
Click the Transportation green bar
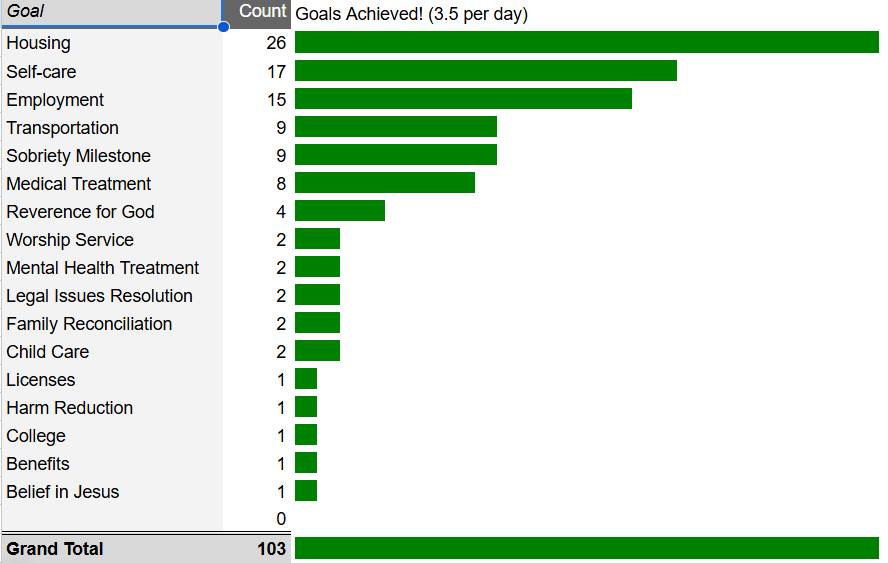click(396, 126)
